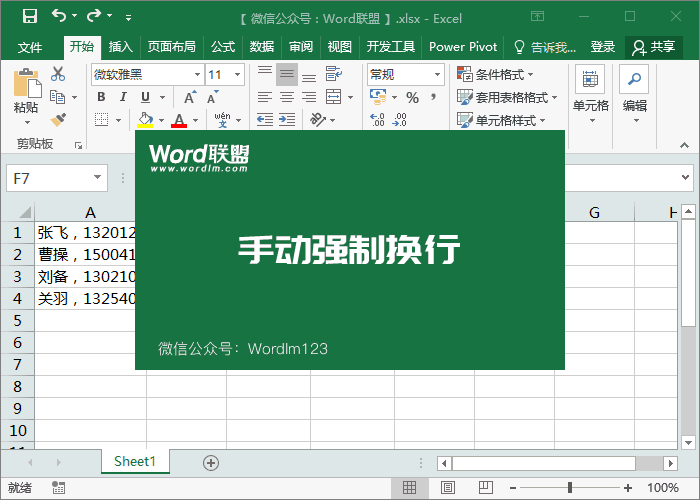Toggle Italic formatting
The image size is (700, 500).
[124, 97]
